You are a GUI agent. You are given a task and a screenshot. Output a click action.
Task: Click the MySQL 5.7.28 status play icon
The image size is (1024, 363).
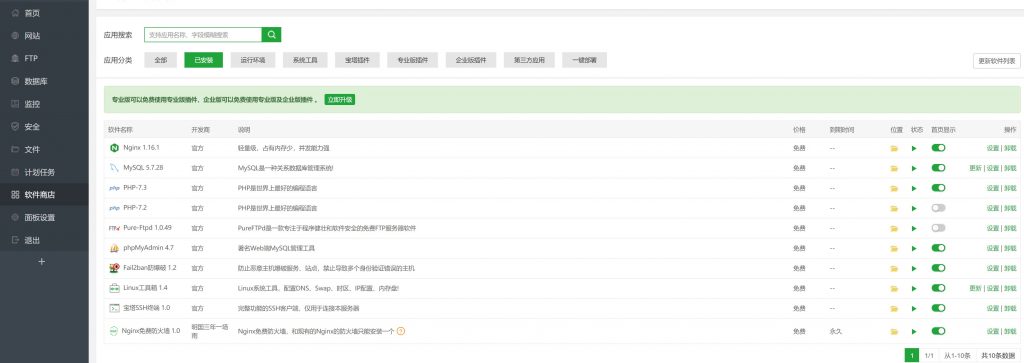914,168
